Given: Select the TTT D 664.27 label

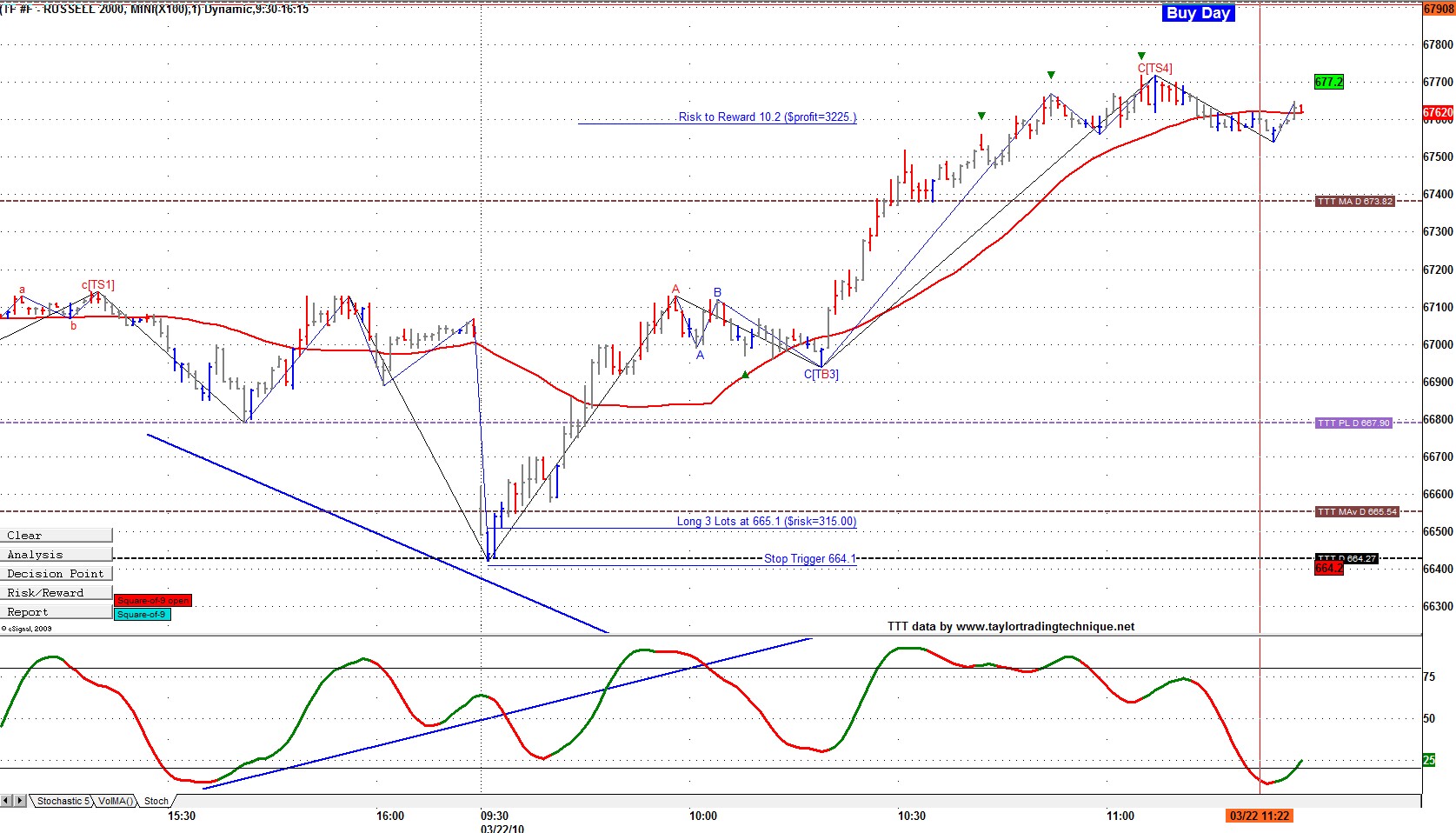Looking at the screenshot, I should 1346,558.
